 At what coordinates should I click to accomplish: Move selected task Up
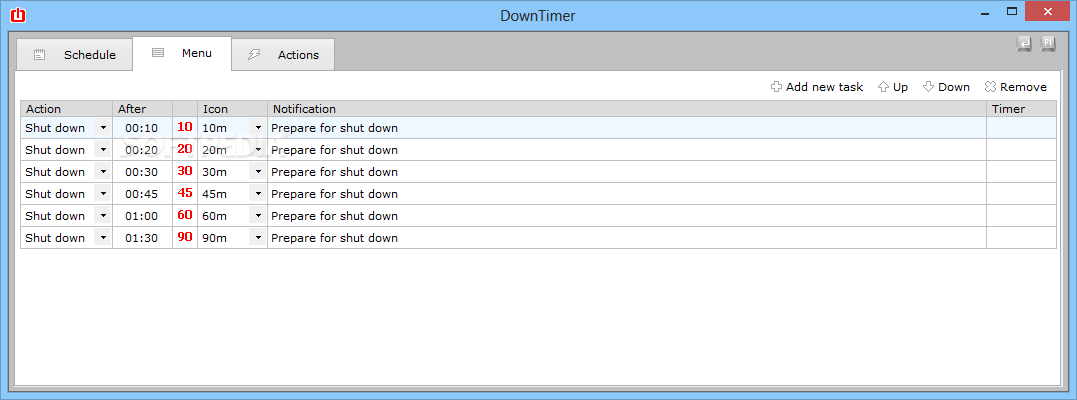893,87
